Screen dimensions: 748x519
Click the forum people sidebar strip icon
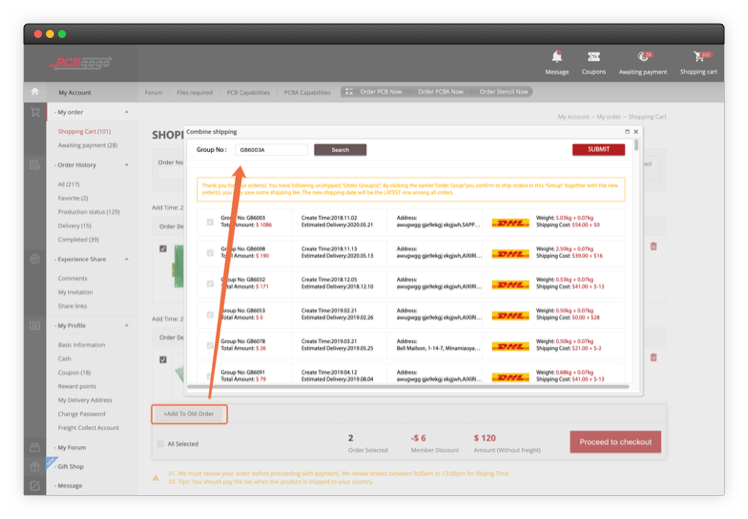point(35,447)
